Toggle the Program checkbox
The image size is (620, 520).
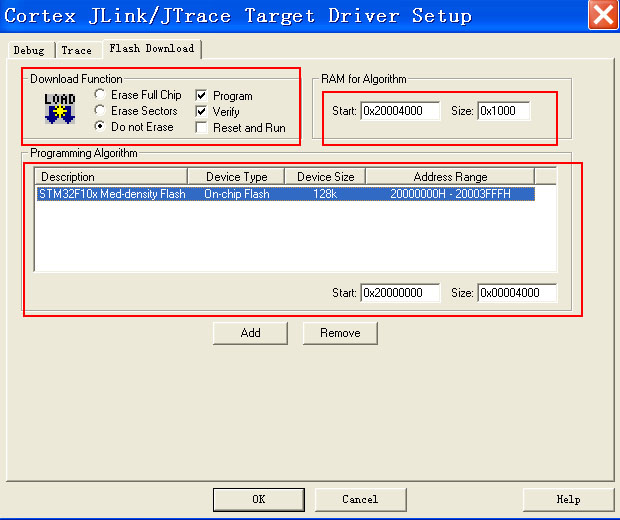coord(201,96)
